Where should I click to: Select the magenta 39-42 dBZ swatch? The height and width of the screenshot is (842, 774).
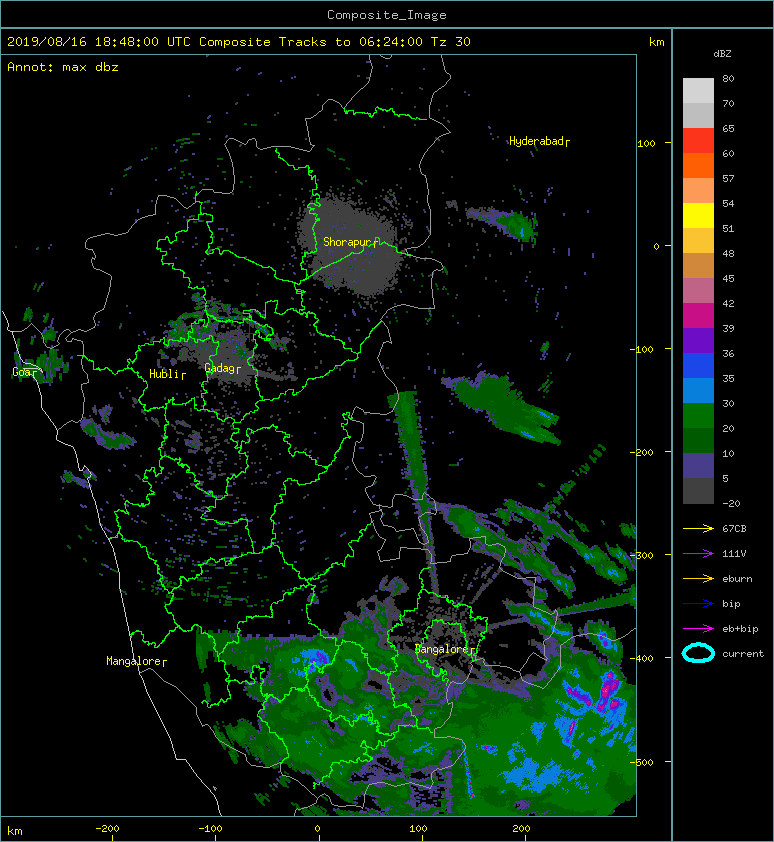click(x=698, y=316)
